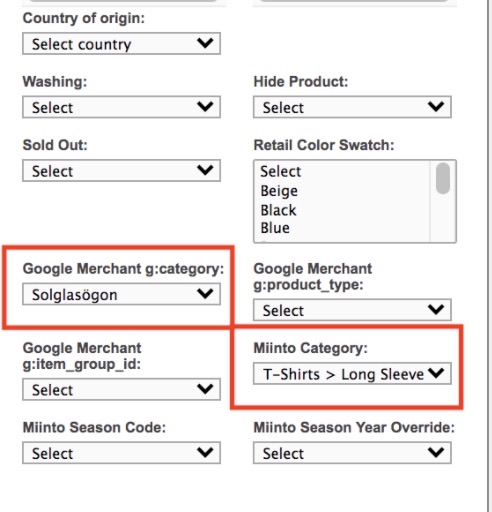The image size is (492, 512).
Task: Click chevron arrow on Hide Product dropdown
Action: click(436, 107)
